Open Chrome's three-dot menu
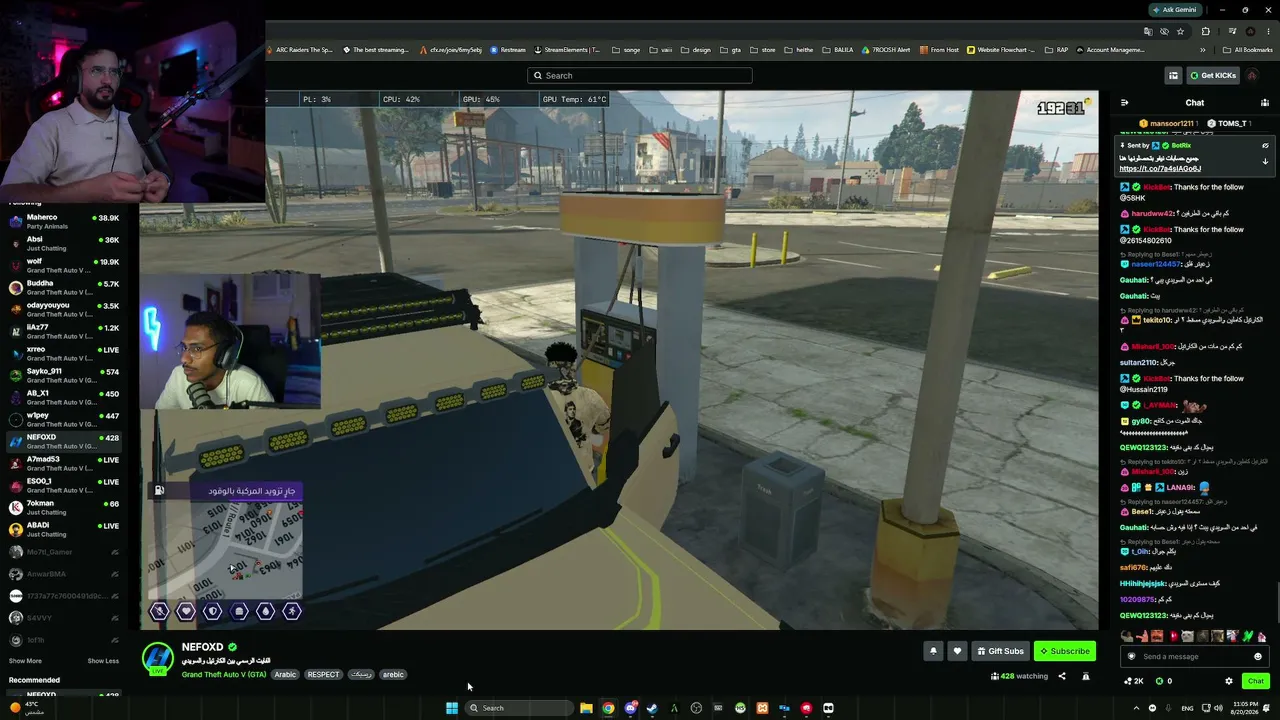1280x720 pixels. pyautogui.click(x=1268, y=31)
